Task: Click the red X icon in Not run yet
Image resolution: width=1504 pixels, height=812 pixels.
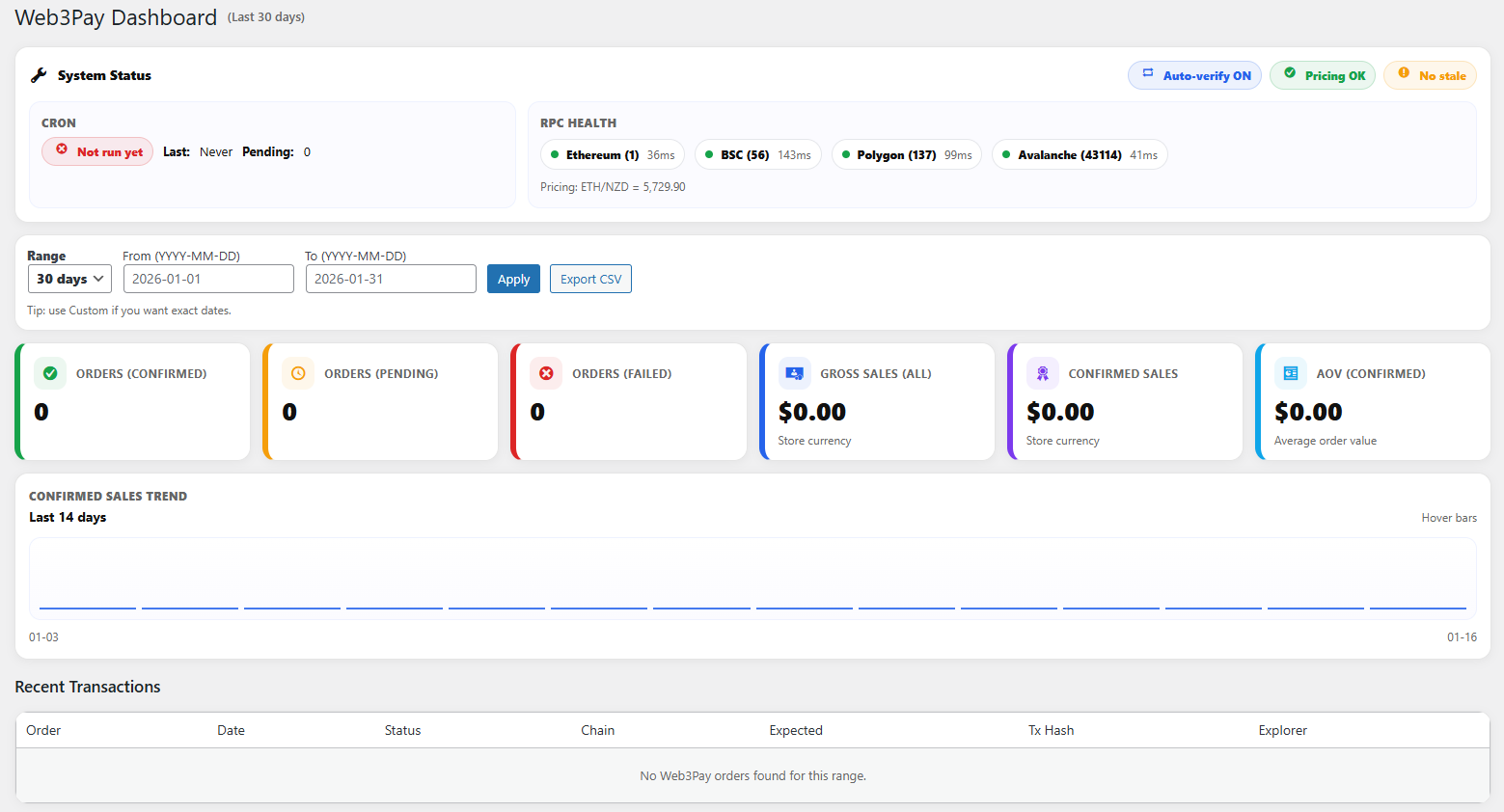Action: point(62,149)
